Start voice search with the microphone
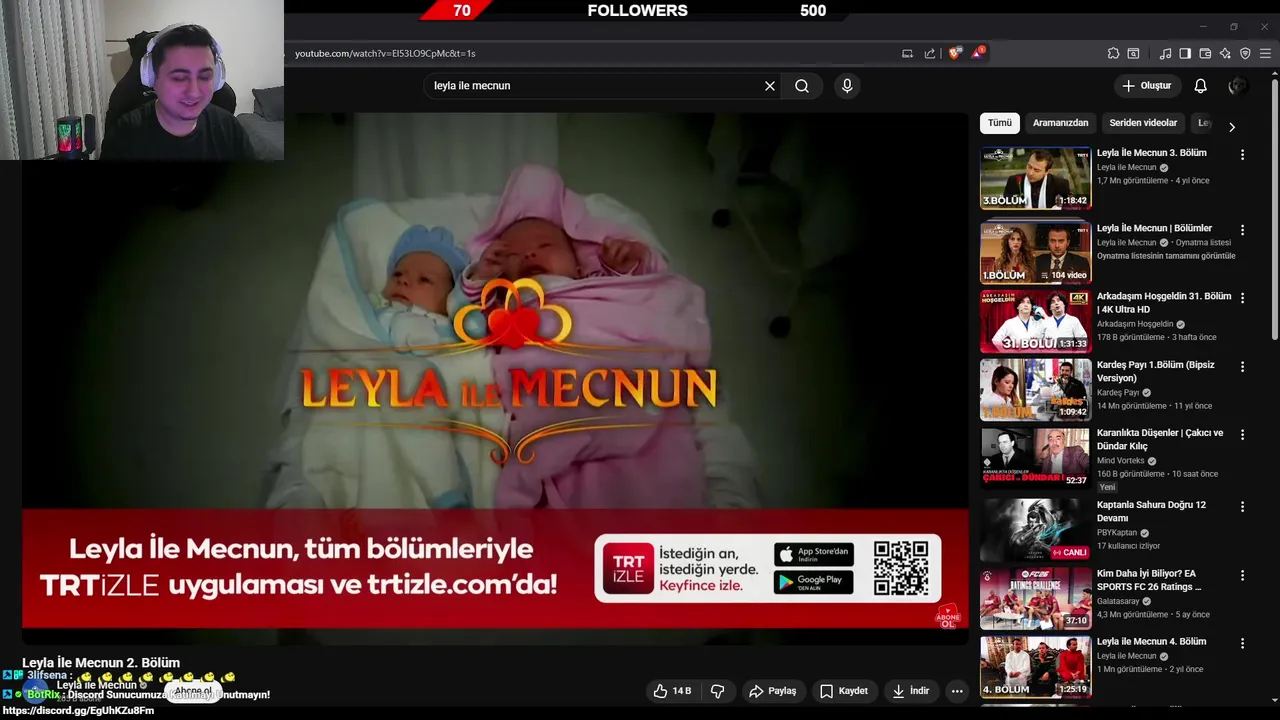The height and width of the screenshot is (720, 1280). tap(847, 86)
